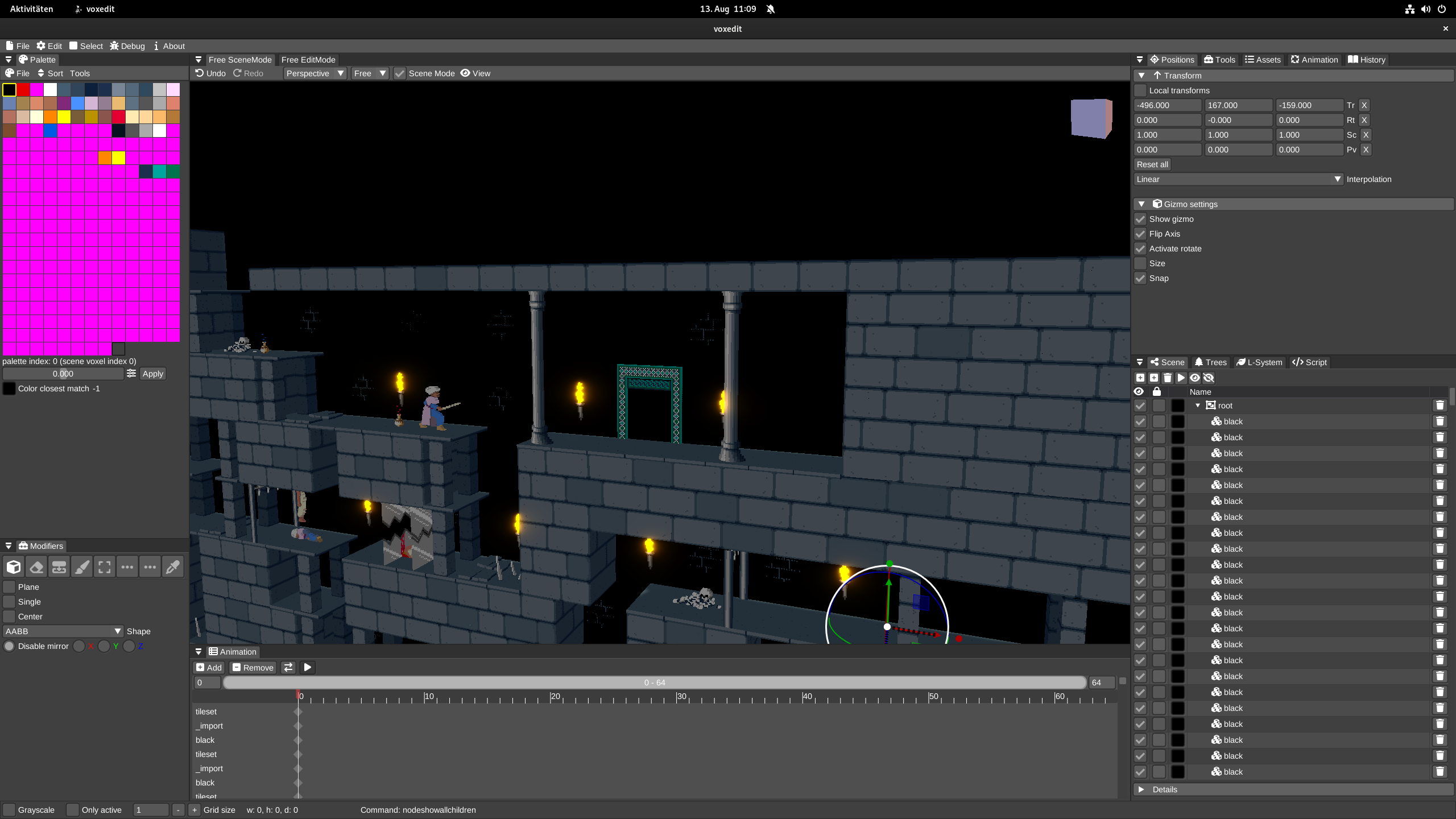
Task: Click Remove keyframe in Animation panel
Action: (253, 667)
